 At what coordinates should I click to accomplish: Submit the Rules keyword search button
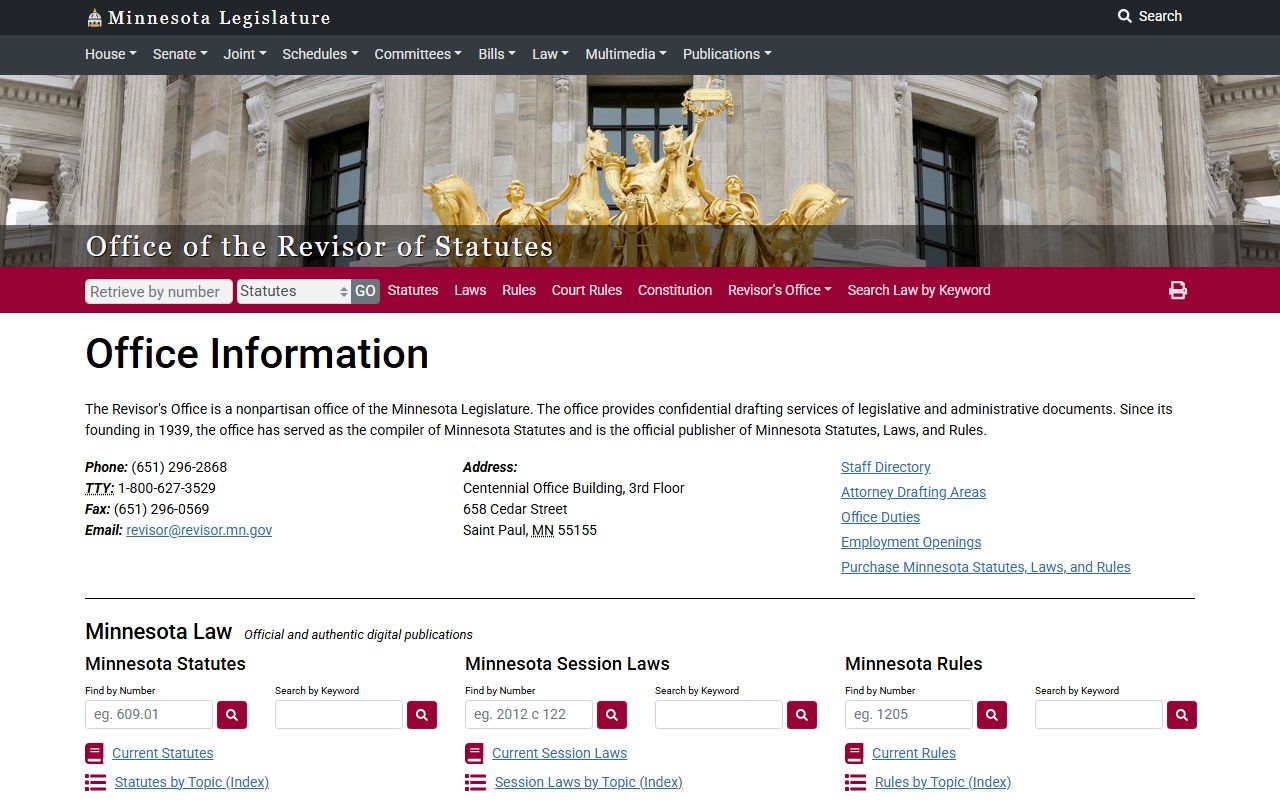[x=1182, y=715]
